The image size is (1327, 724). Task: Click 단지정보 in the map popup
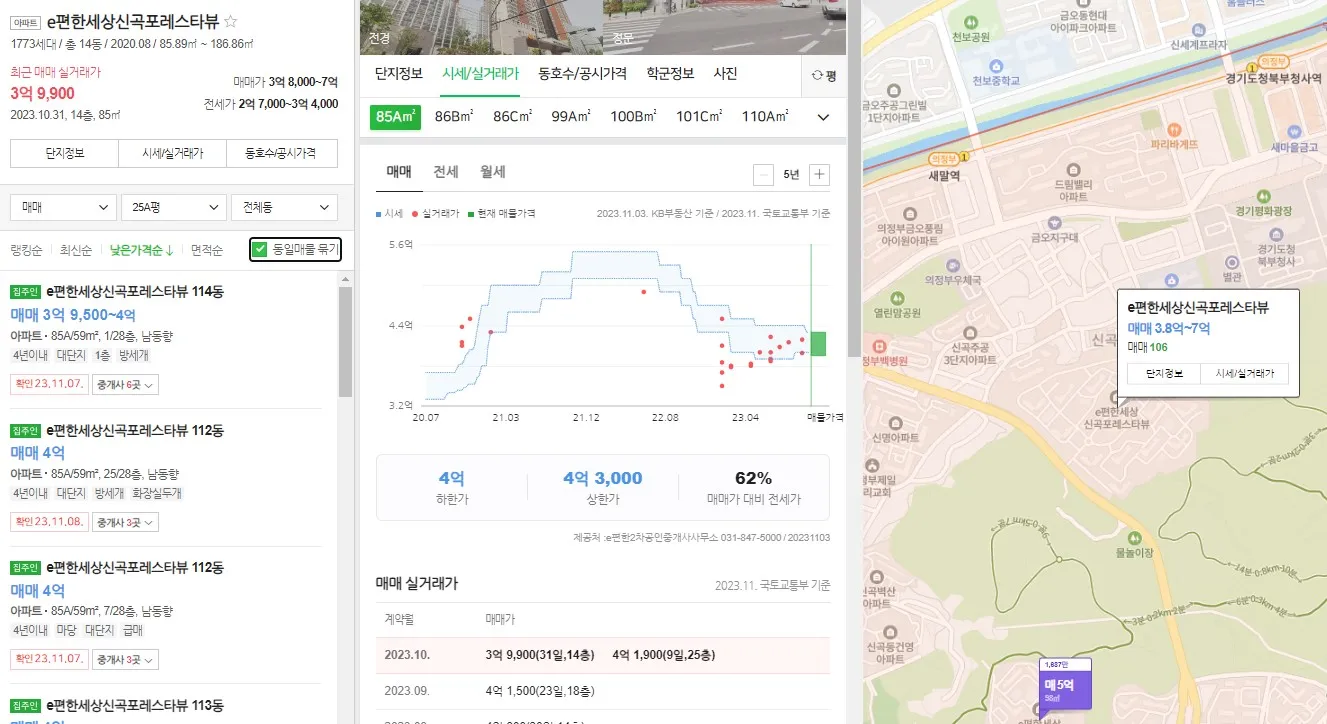(1164, 373)
